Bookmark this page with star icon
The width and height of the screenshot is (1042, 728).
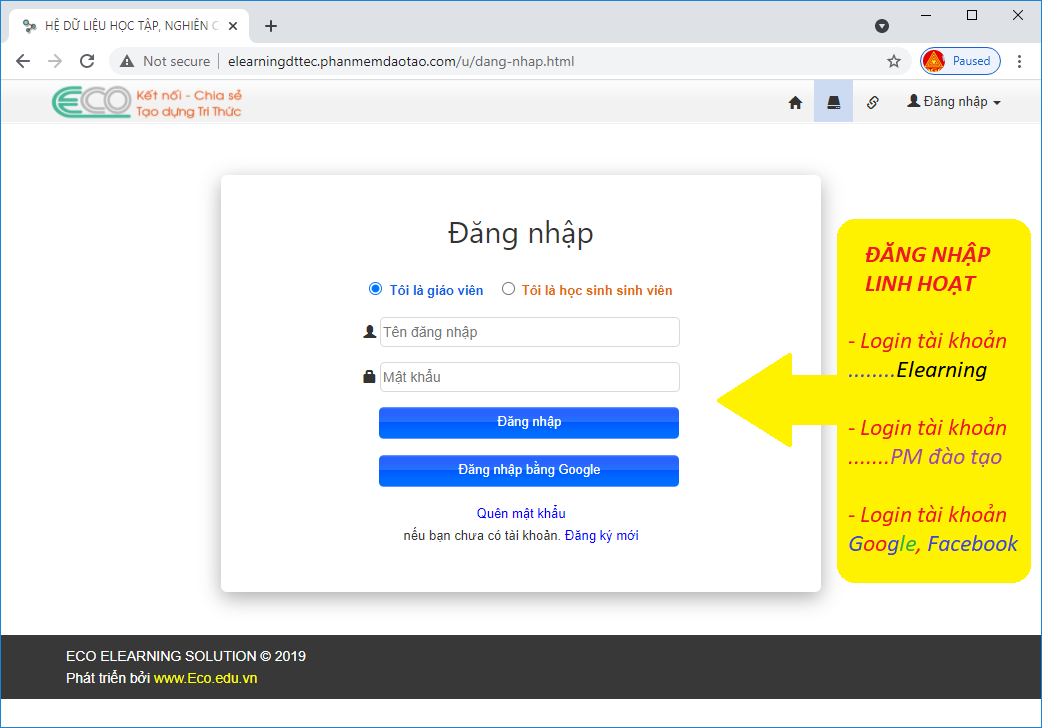[894, 61]
